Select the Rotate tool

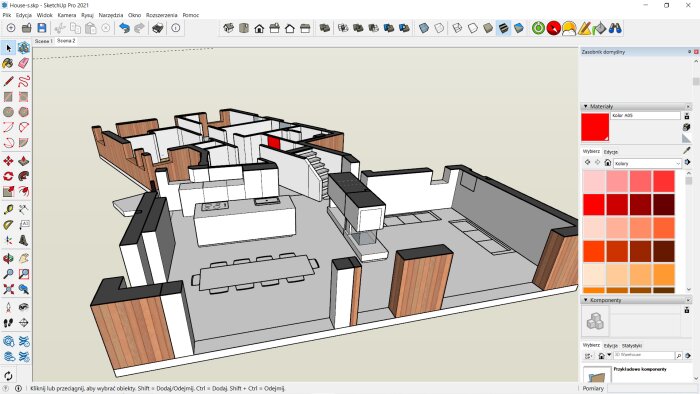click(8, 176)
